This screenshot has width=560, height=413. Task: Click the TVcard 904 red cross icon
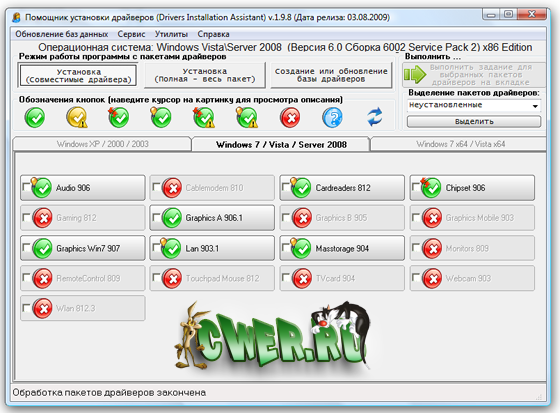pos(302,278)
